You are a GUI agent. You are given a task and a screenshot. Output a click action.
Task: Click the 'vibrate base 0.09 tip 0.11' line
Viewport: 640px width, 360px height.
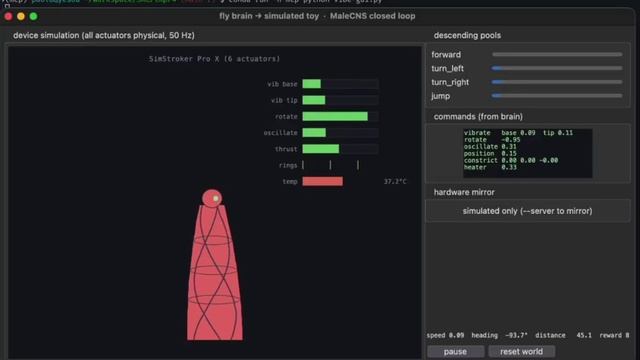click(x=518, y=133)
